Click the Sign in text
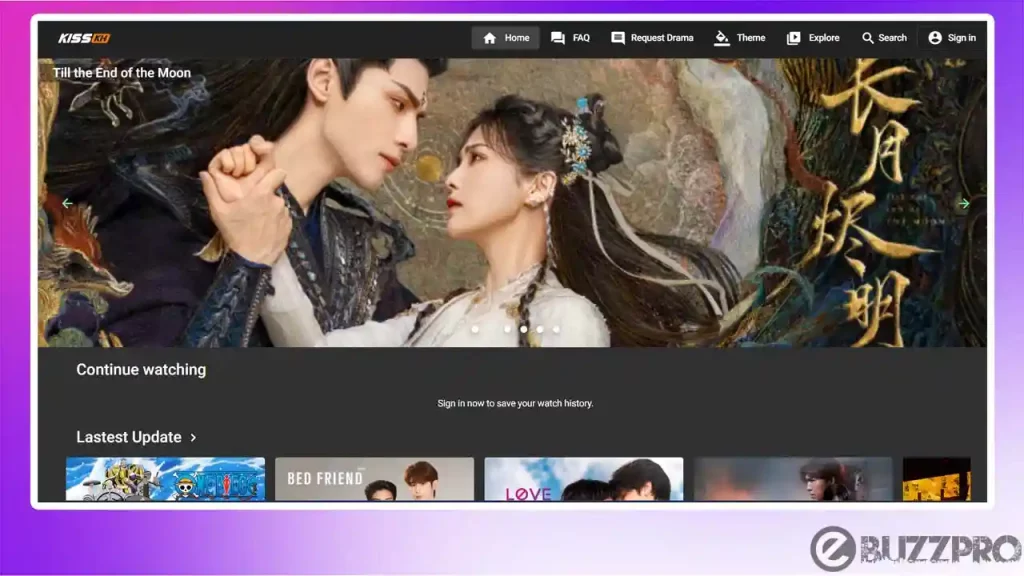Viewport: 1024px width, 576px height. (x=961, y=38)
